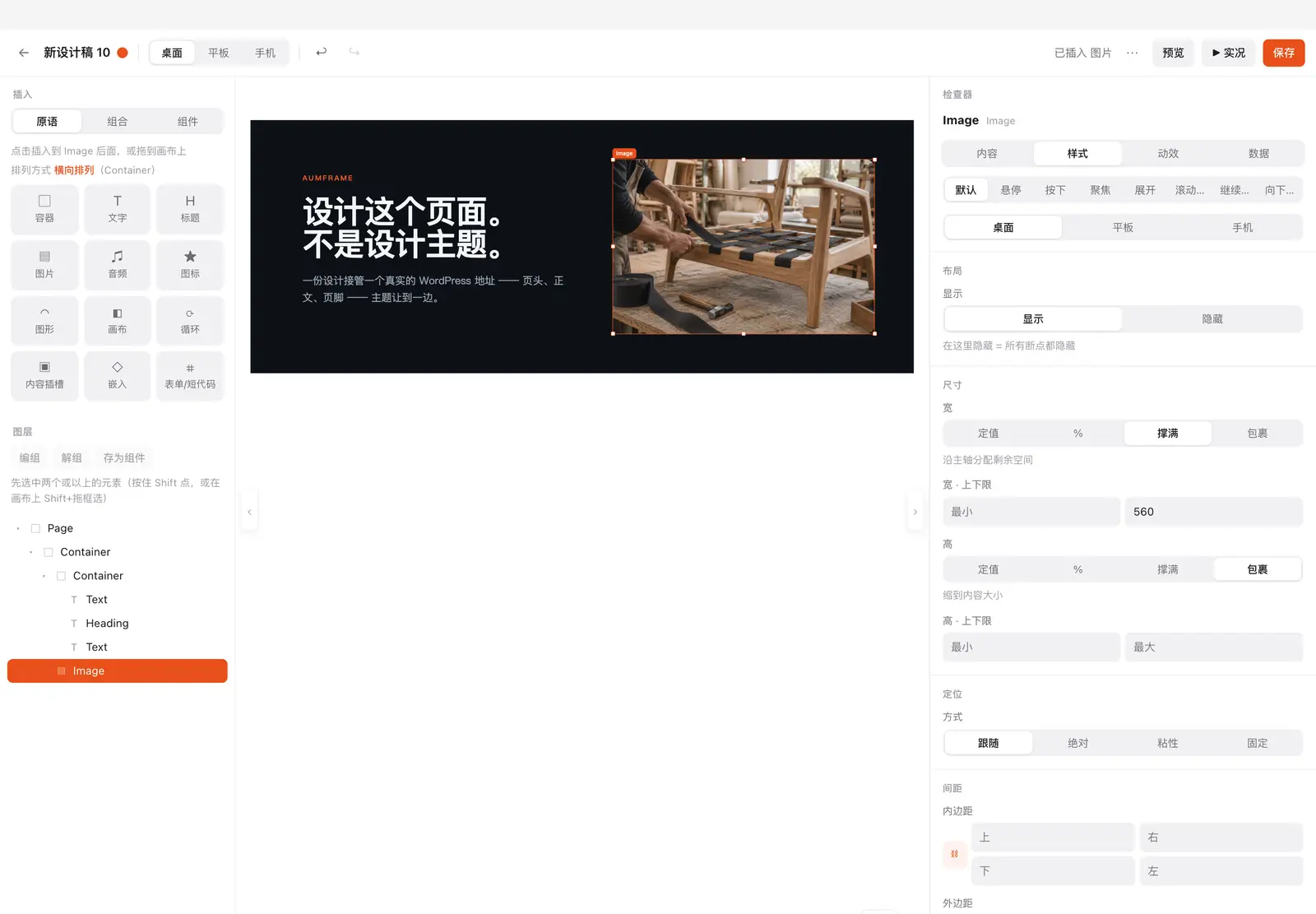Collapse the right inspector panel chevron
Viewport: 1316px width, 914px height.
coord(915,512)
